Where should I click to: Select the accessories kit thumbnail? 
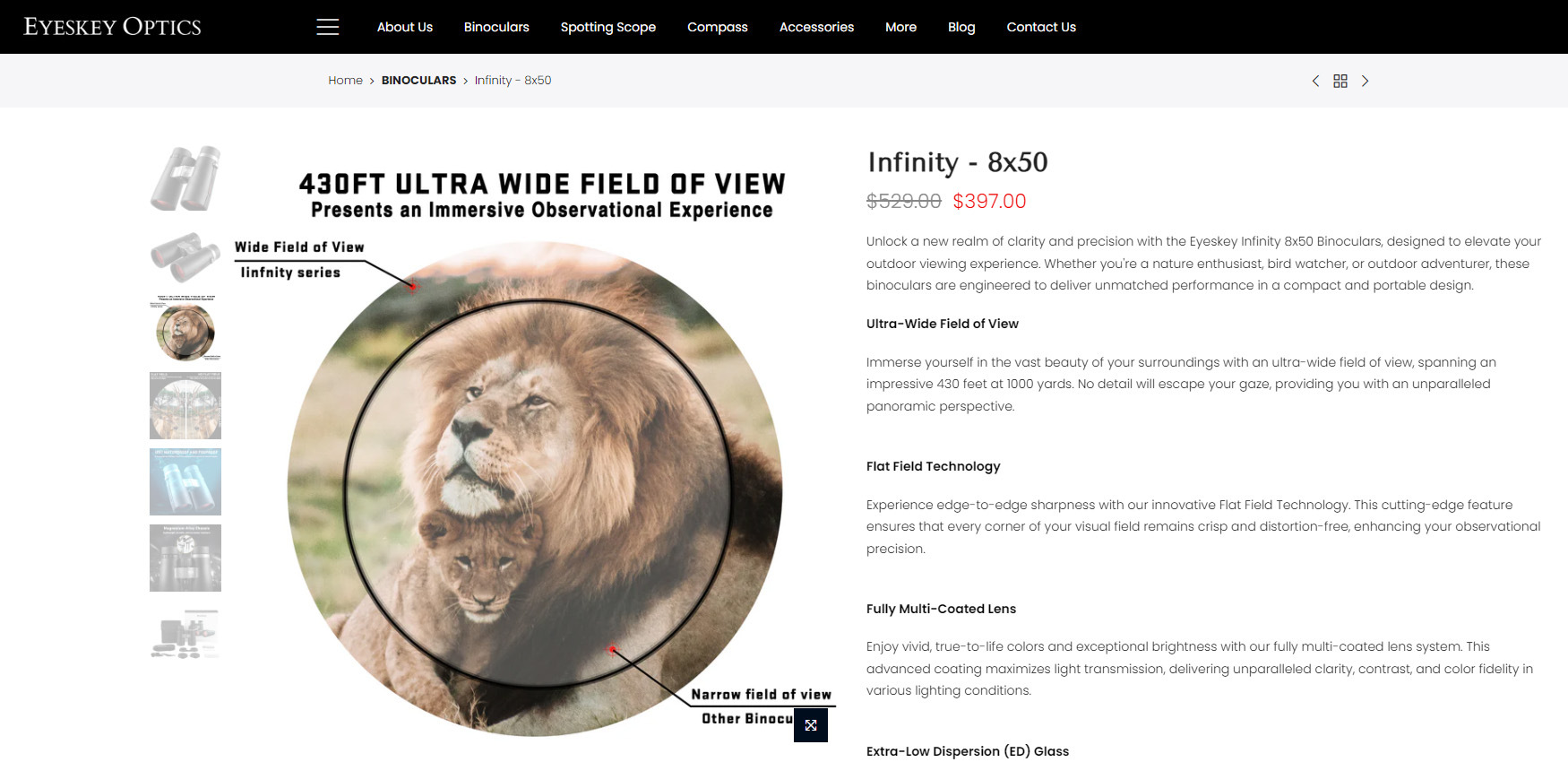185,634
